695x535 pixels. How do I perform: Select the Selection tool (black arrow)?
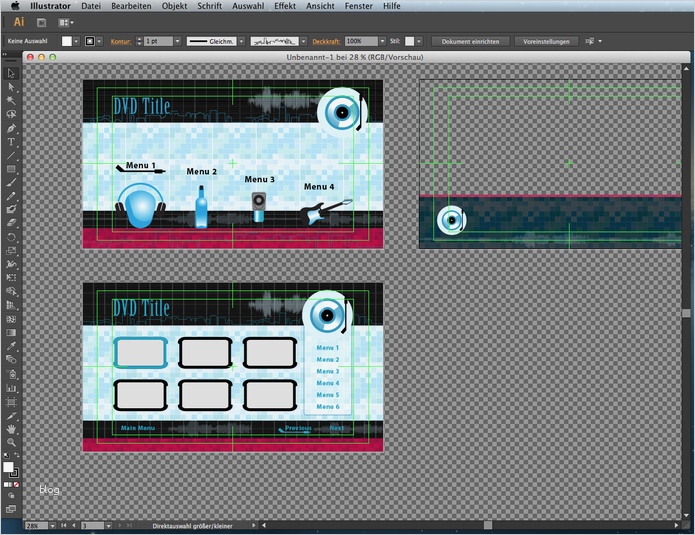(x=11, y=73)
